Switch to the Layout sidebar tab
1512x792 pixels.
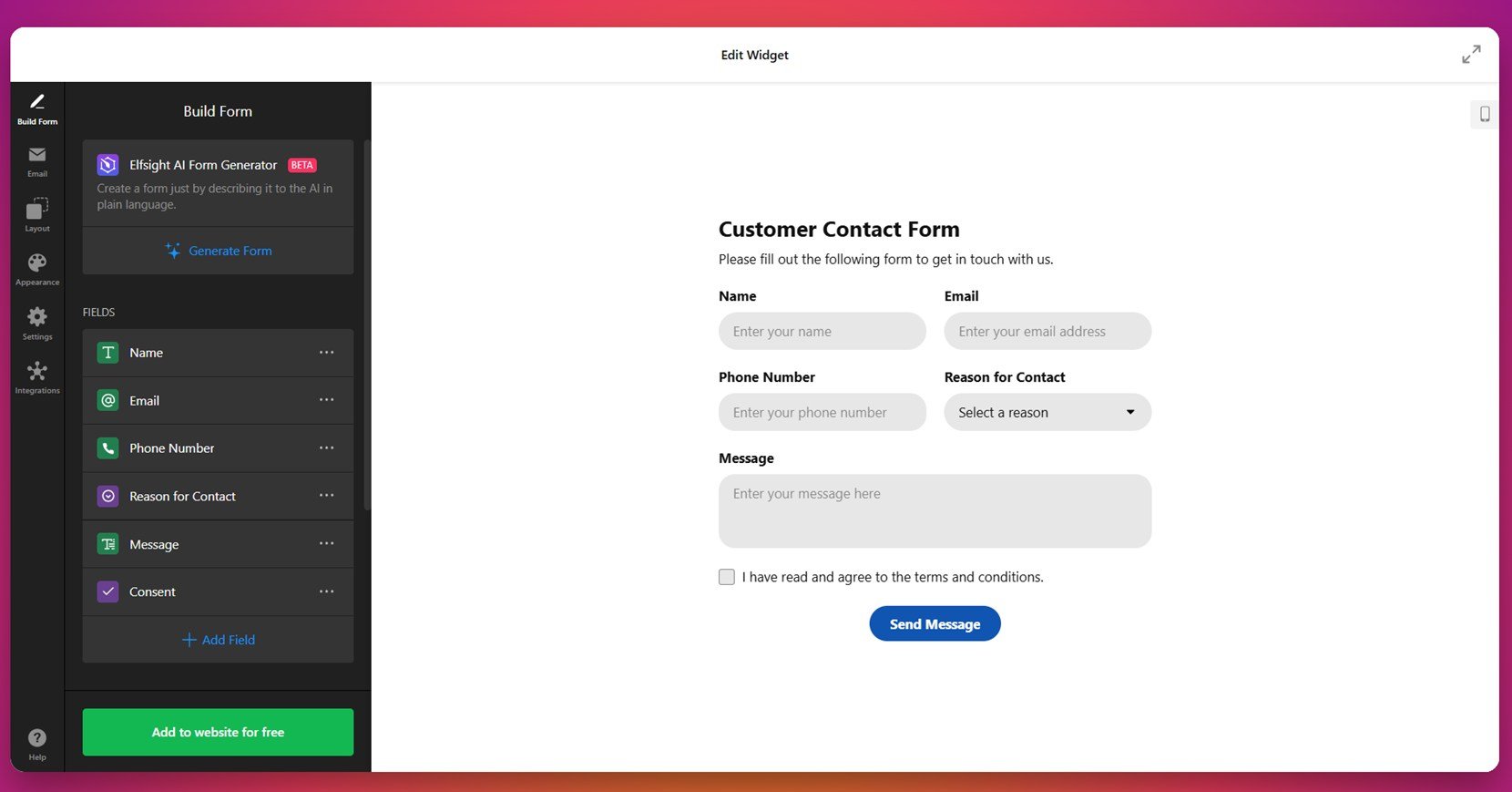pos(37,216)
